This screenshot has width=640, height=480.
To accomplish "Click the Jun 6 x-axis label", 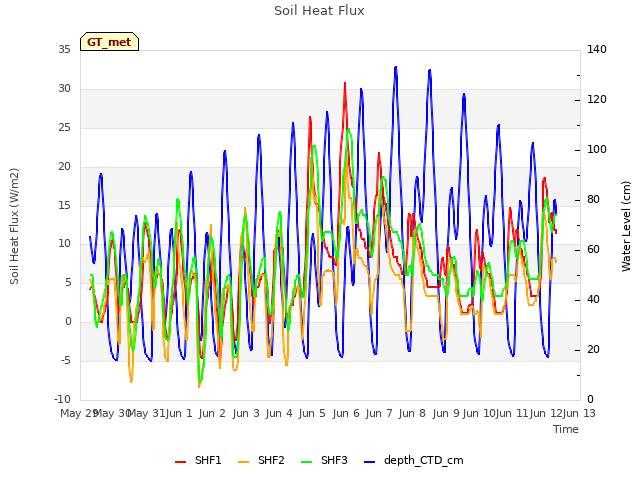I will click(x=346, y=413).
